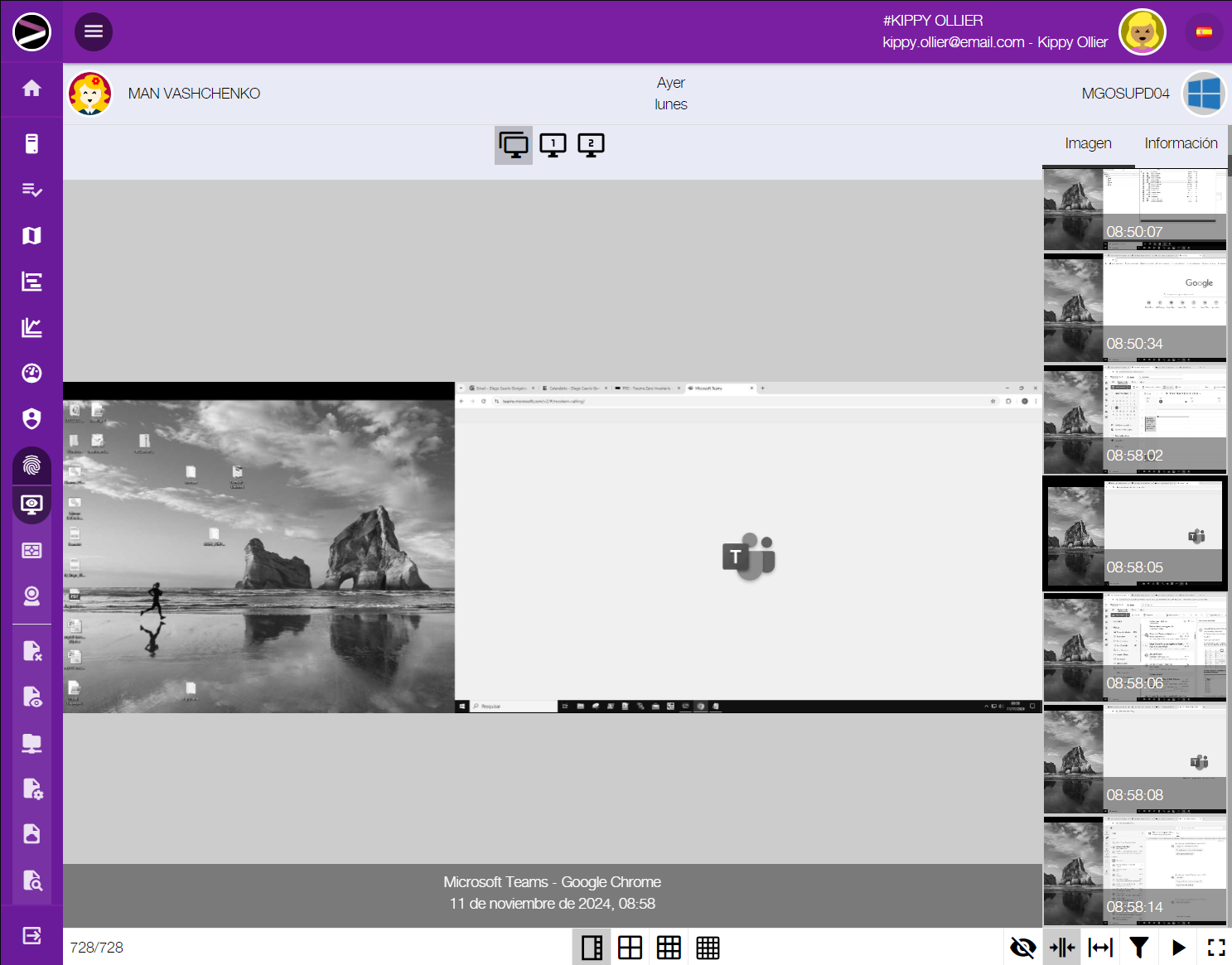Change language via Spanish flag

[x=1204, y=32]
